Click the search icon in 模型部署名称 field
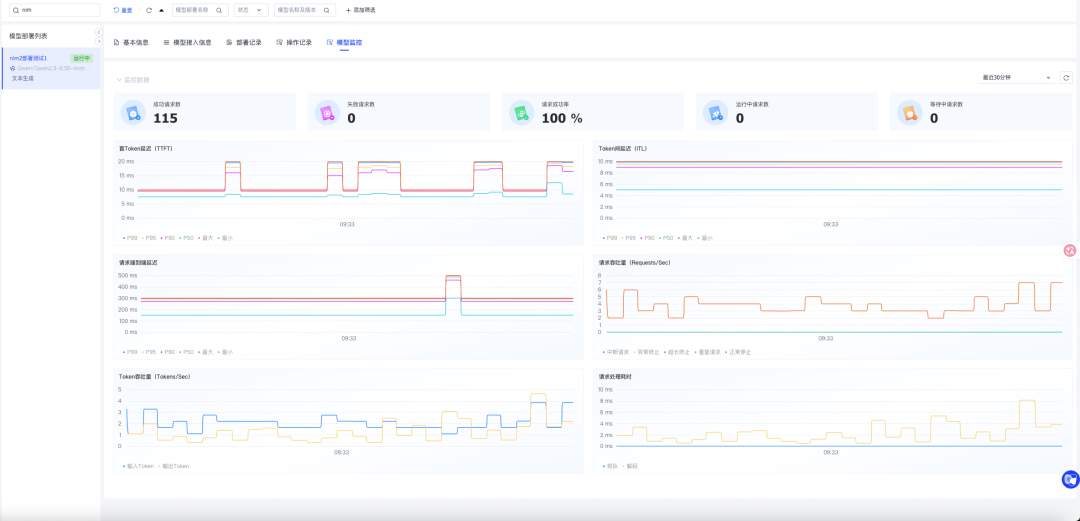This screenshot has width=1080, height=521. (219, 10)
